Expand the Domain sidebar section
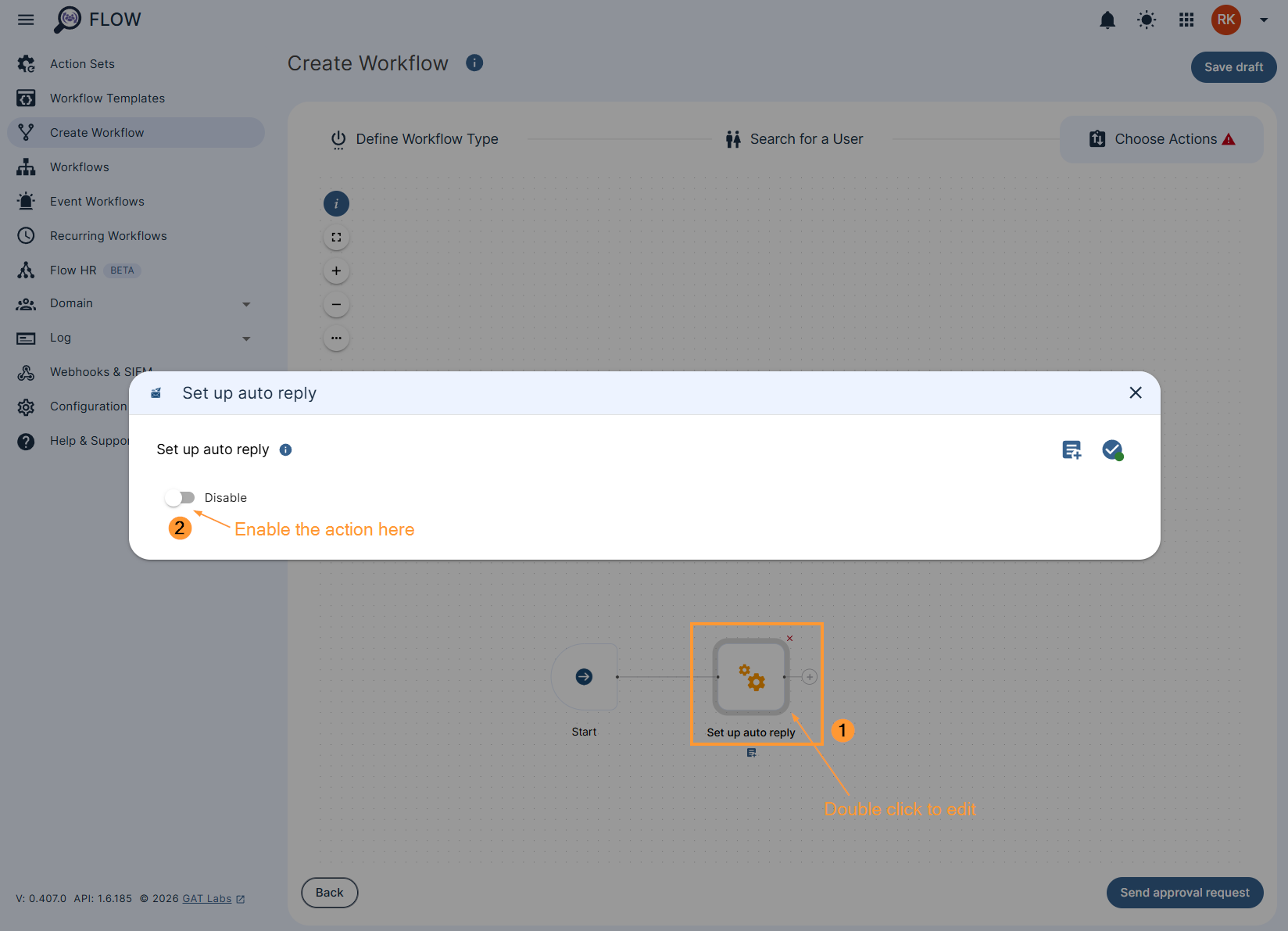The width and height of the screenshot is (1288, 931). point(247,303)
